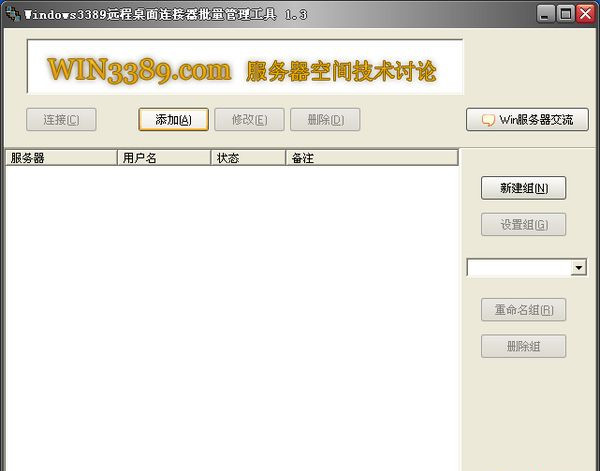Add a server with 添加(A) button
Viewport: 600px width, 471px height.
point(173,120)
